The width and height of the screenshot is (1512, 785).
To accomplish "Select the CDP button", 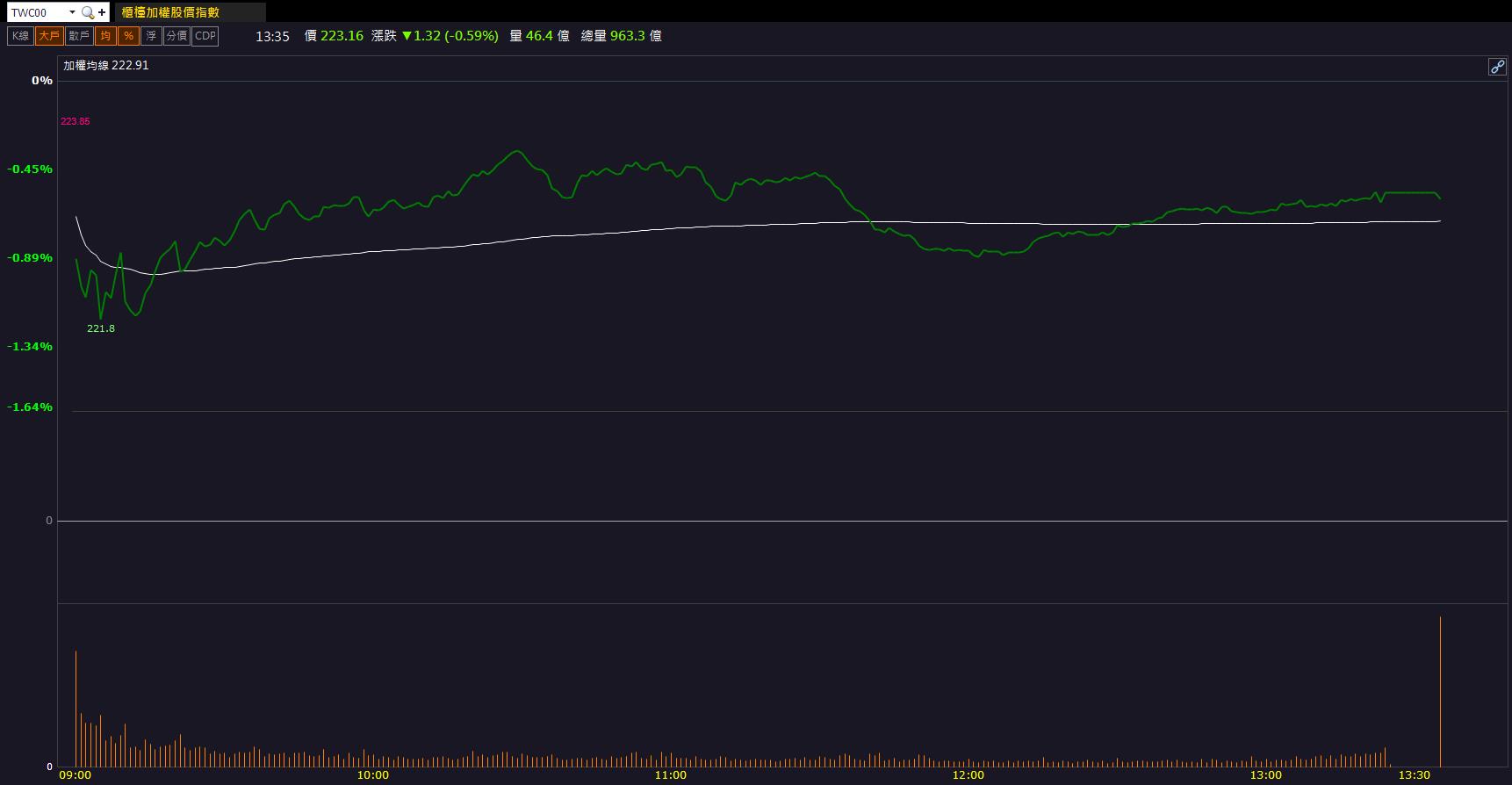I will [205, 36].
